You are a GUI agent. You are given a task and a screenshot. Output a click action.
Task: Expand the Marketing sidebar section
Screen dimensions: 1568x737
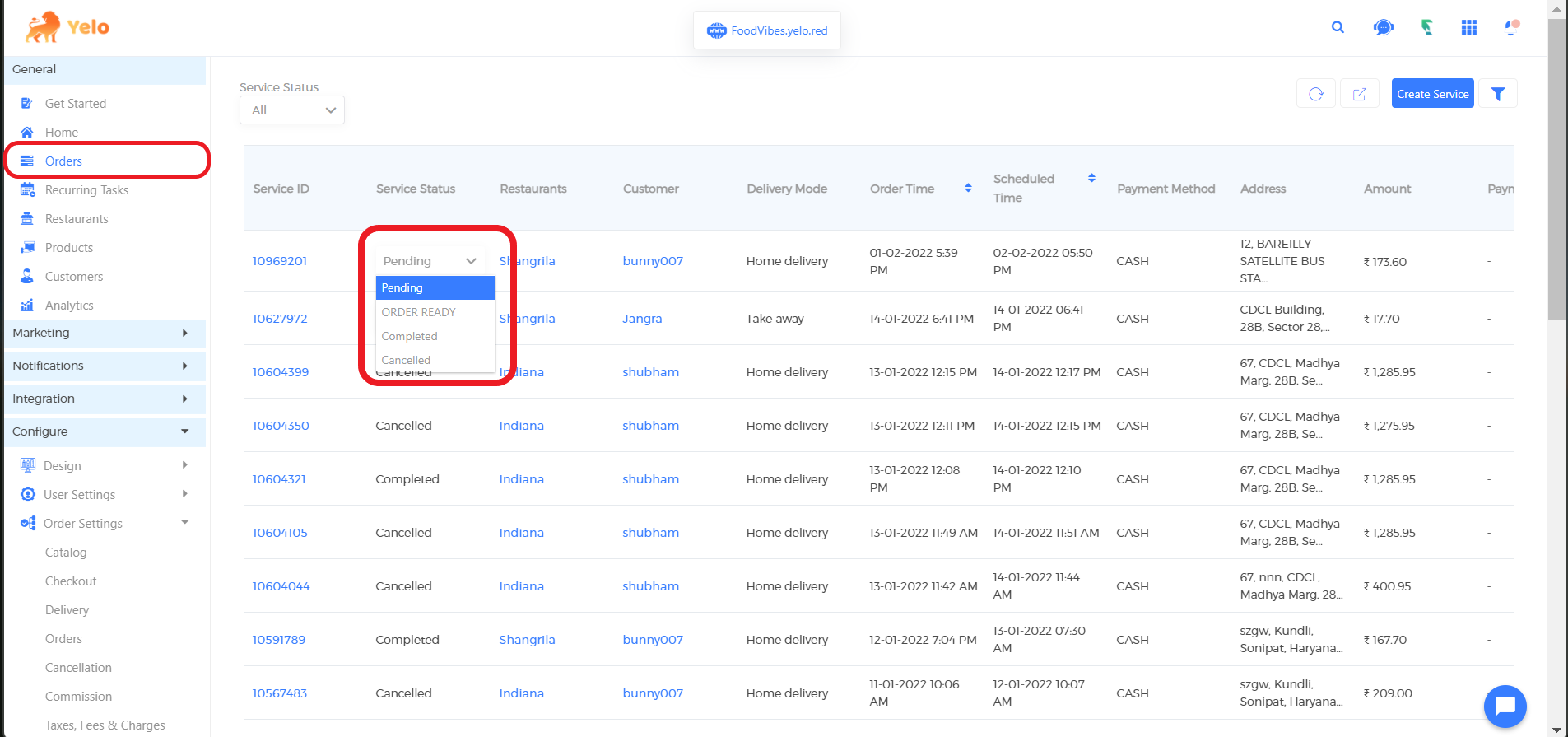pos(104,333)
